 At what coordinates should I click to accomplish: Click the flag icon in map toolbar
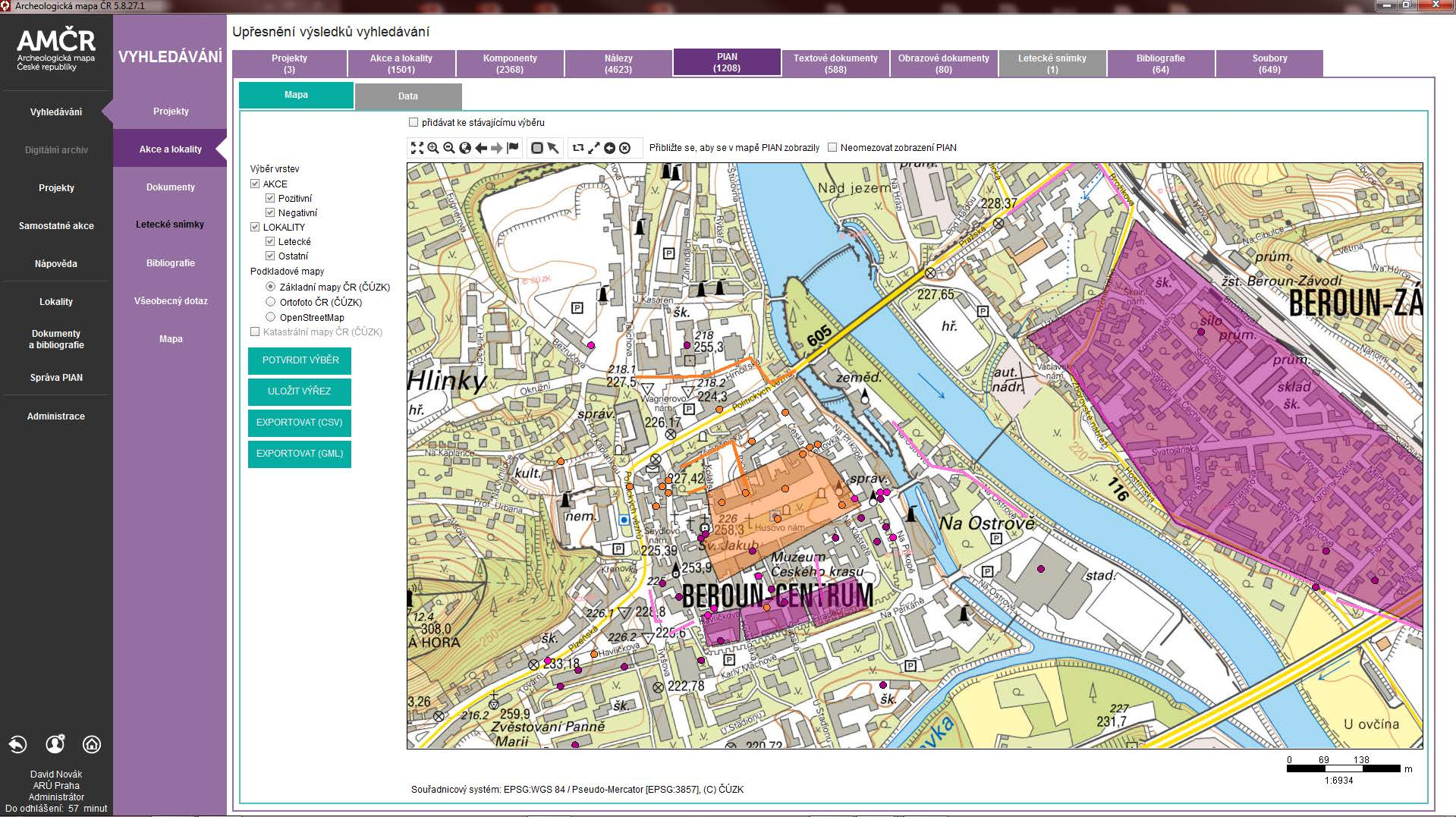513,148
